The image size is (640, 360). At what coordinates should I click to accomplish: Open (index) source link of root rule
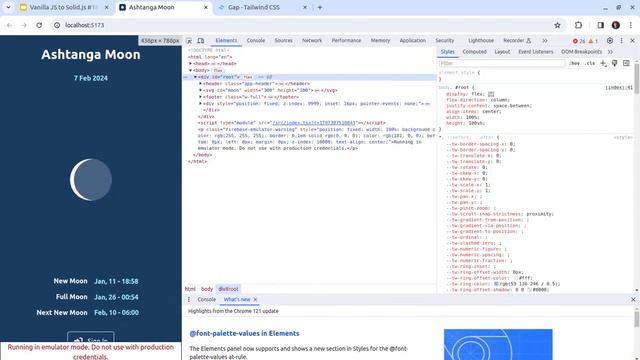[x=619, y=88]
